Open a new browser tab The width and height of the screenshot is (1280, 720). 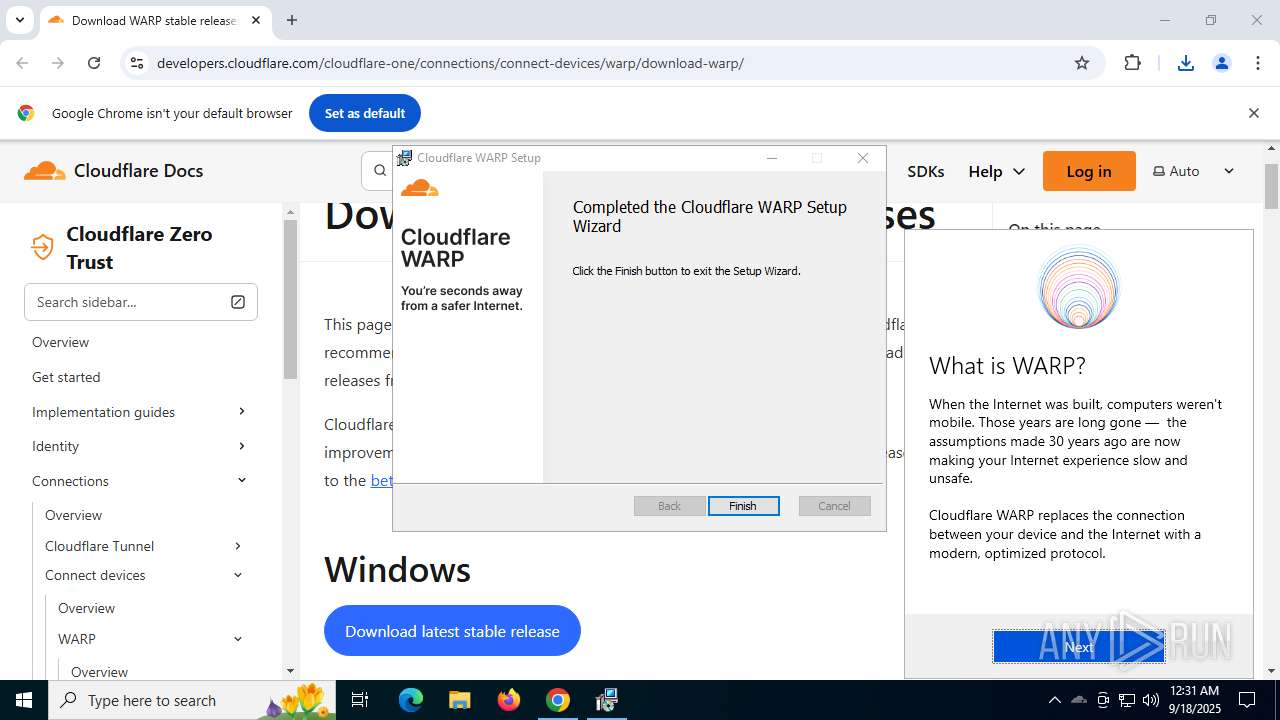click(x=292, y=20)
